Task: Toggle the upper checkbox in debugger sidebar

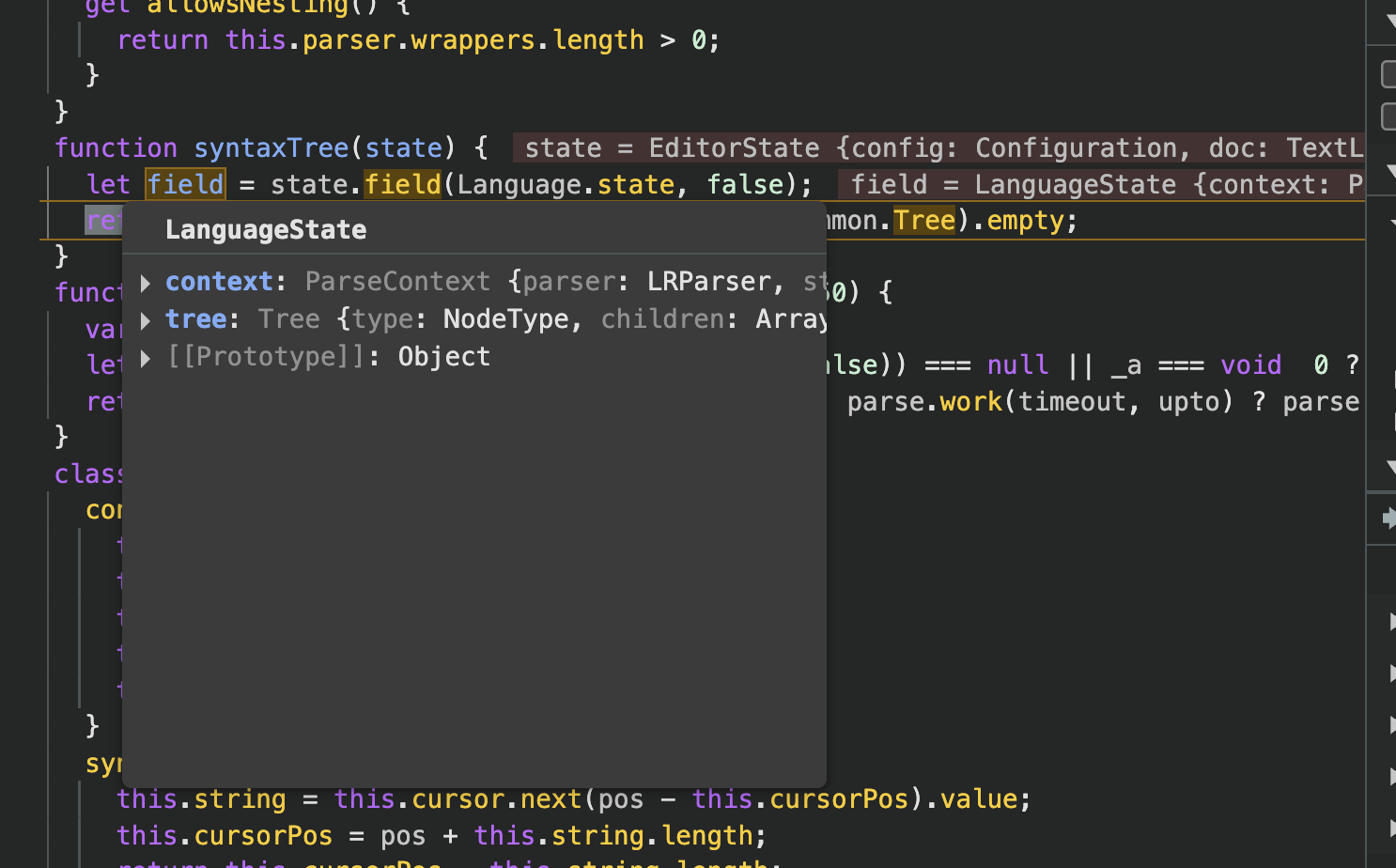Action: pyautogui.click(x=1389, y=74)
